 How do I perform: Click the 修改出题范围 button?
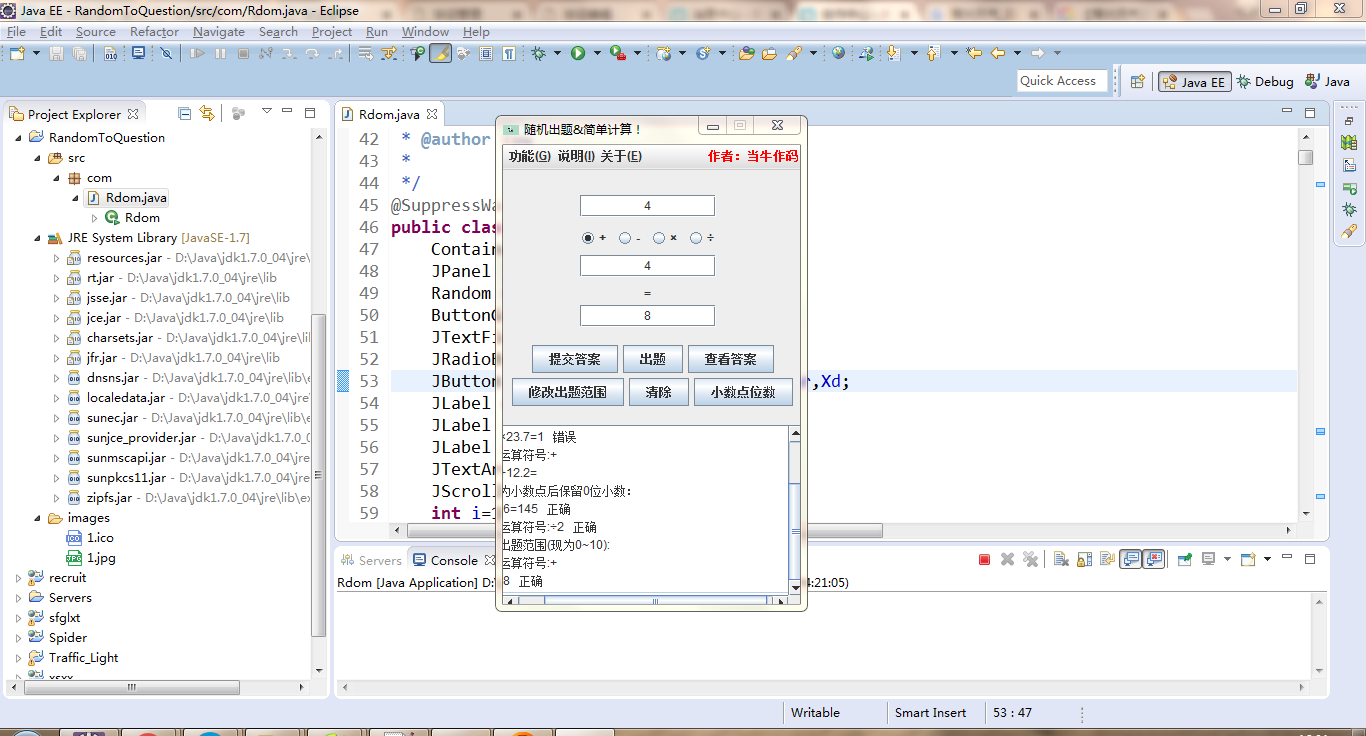click(x=567, y=392)
